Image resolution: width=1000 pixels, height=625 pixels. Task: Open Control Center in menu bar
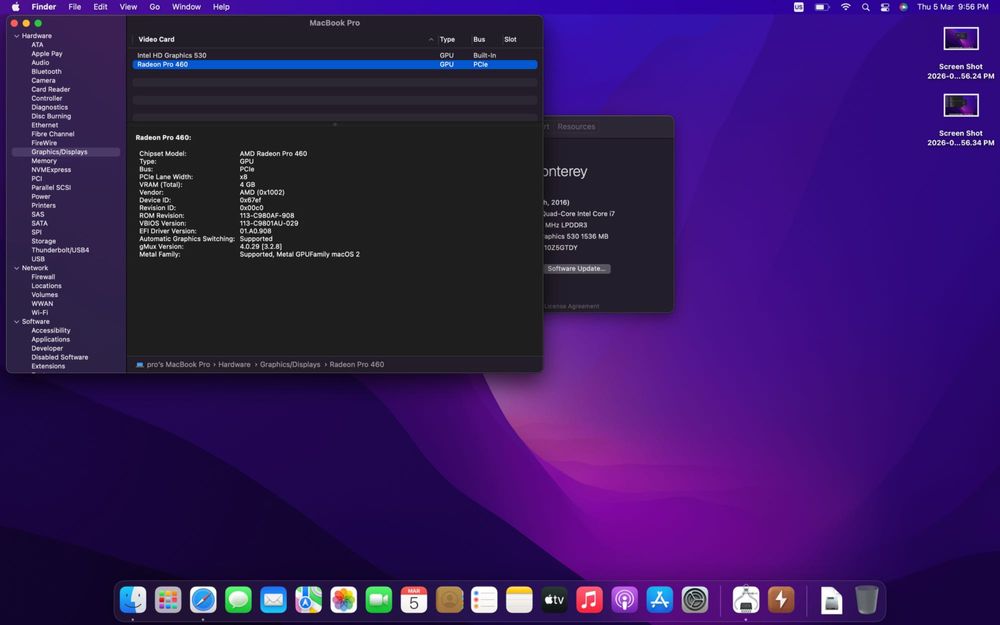point(884,7)
